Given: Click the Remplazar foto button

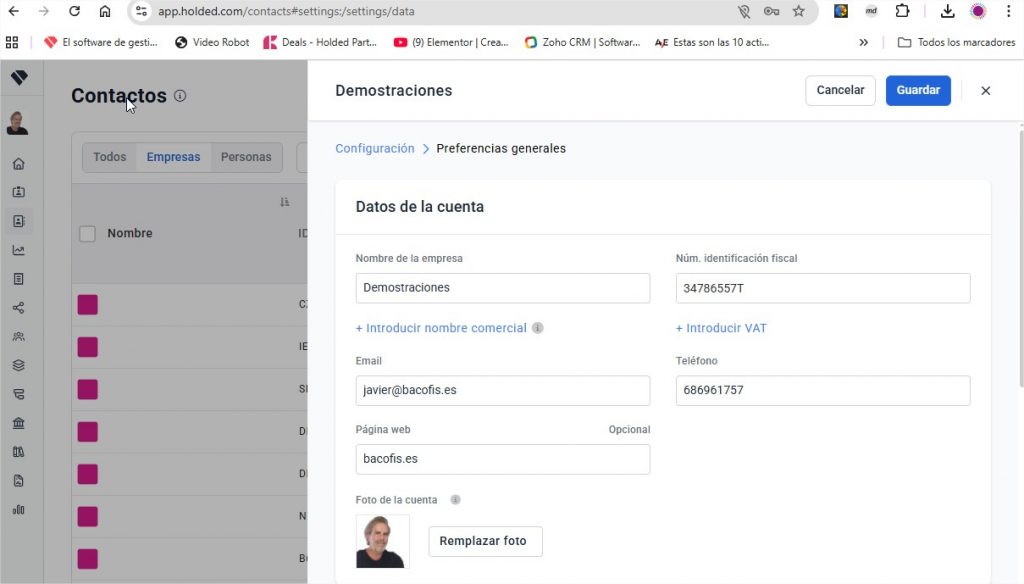Looking at the screenshot, I should (485, 541).
